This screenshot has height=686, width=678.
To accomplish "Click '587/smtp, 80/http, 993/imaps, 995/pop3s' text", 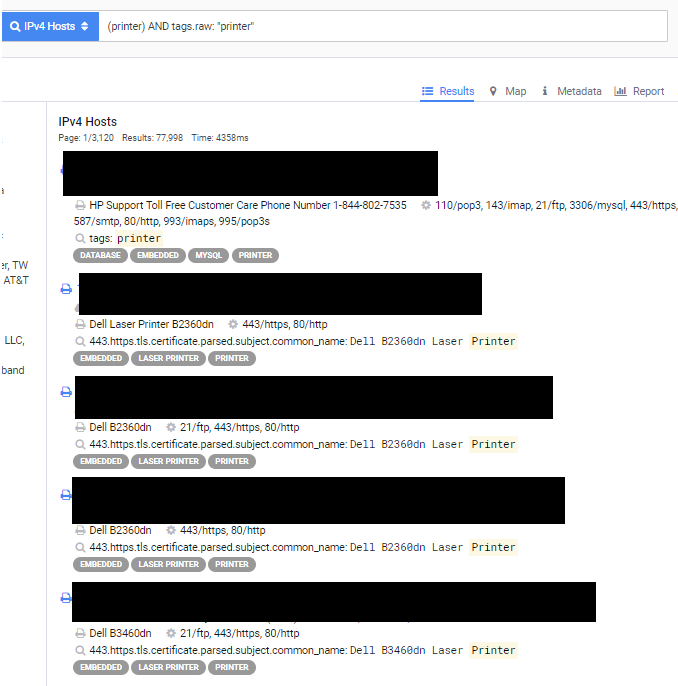I will tap(171, 221).
